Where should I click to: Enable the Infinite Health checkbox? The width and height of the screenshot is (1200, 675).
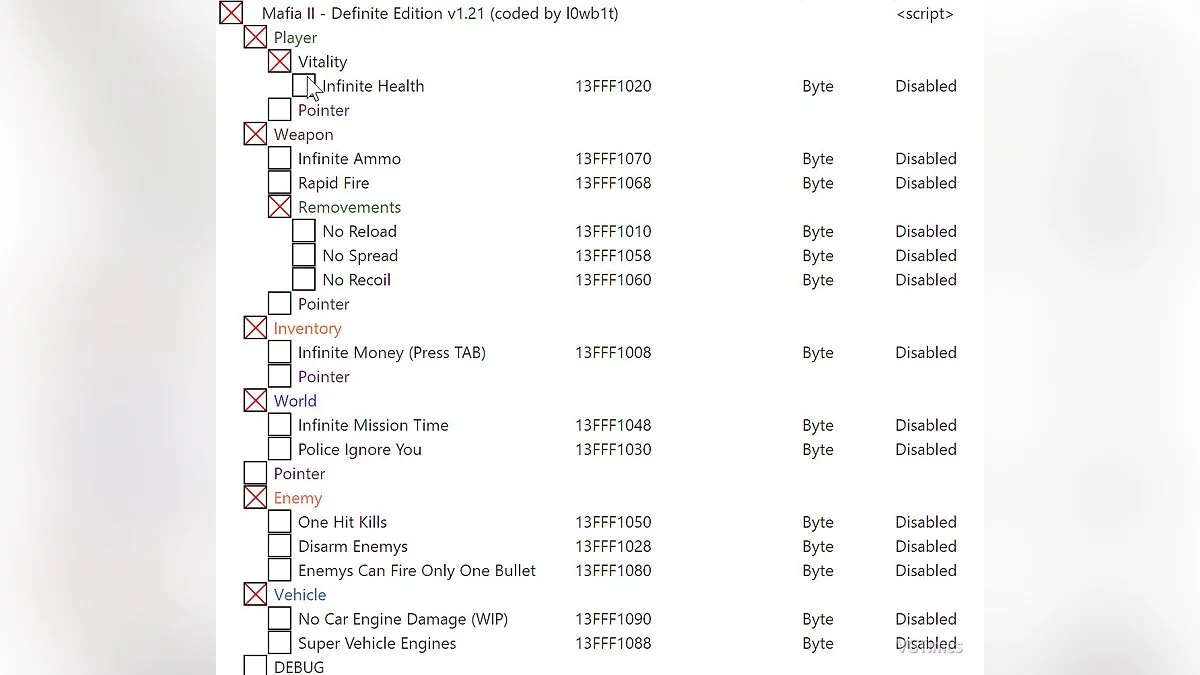point(303,86)
